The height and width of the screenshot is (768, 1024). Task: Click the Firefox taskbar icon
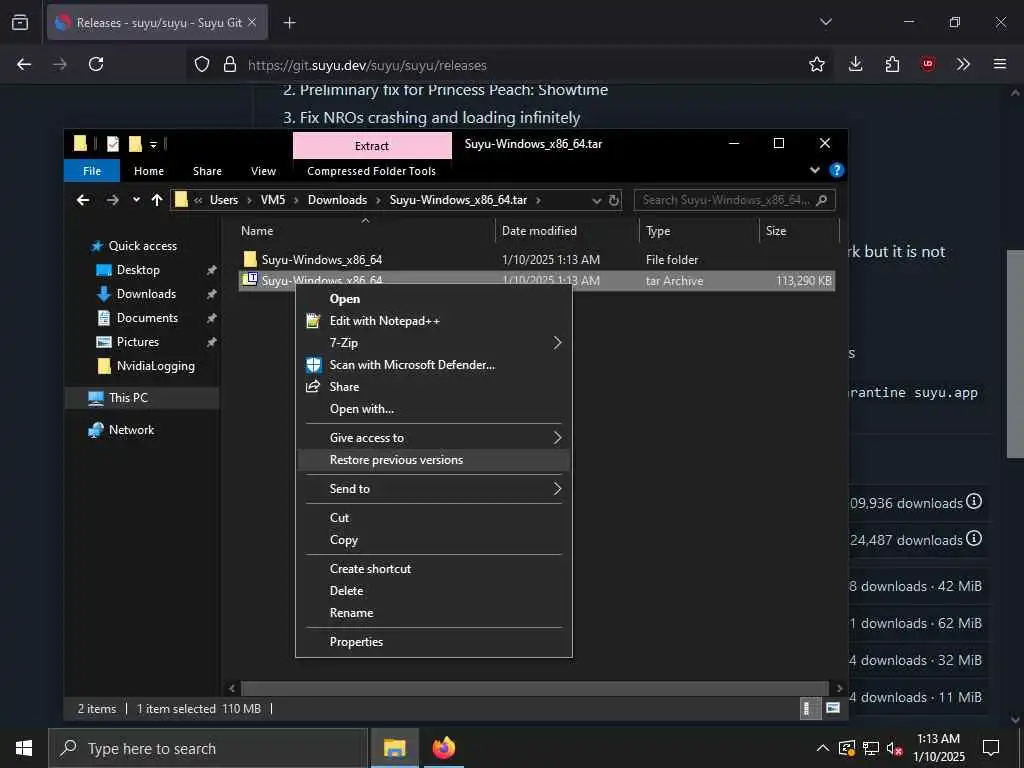click(x=443, y=748)
